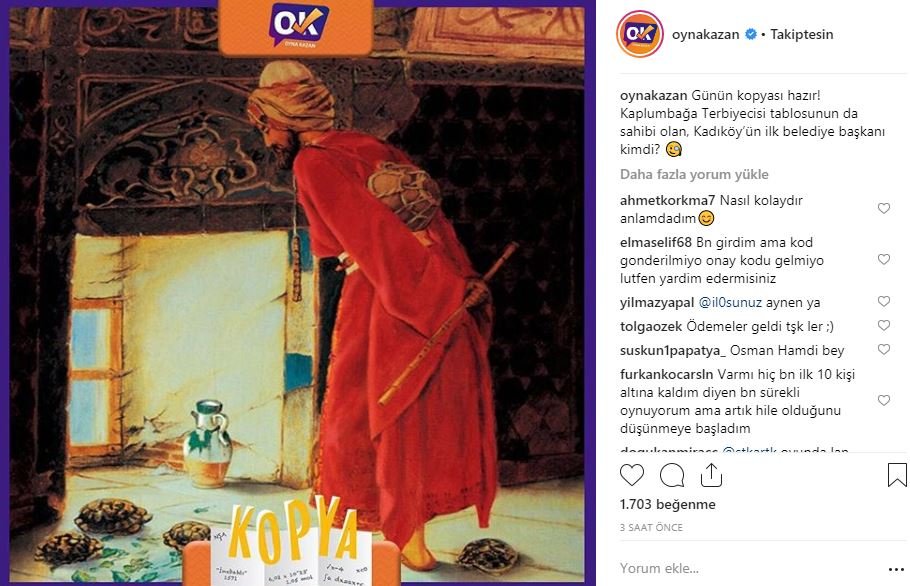View the 1.703 beğenme likes list
910x586 pixels.
[x=667, y=504]
